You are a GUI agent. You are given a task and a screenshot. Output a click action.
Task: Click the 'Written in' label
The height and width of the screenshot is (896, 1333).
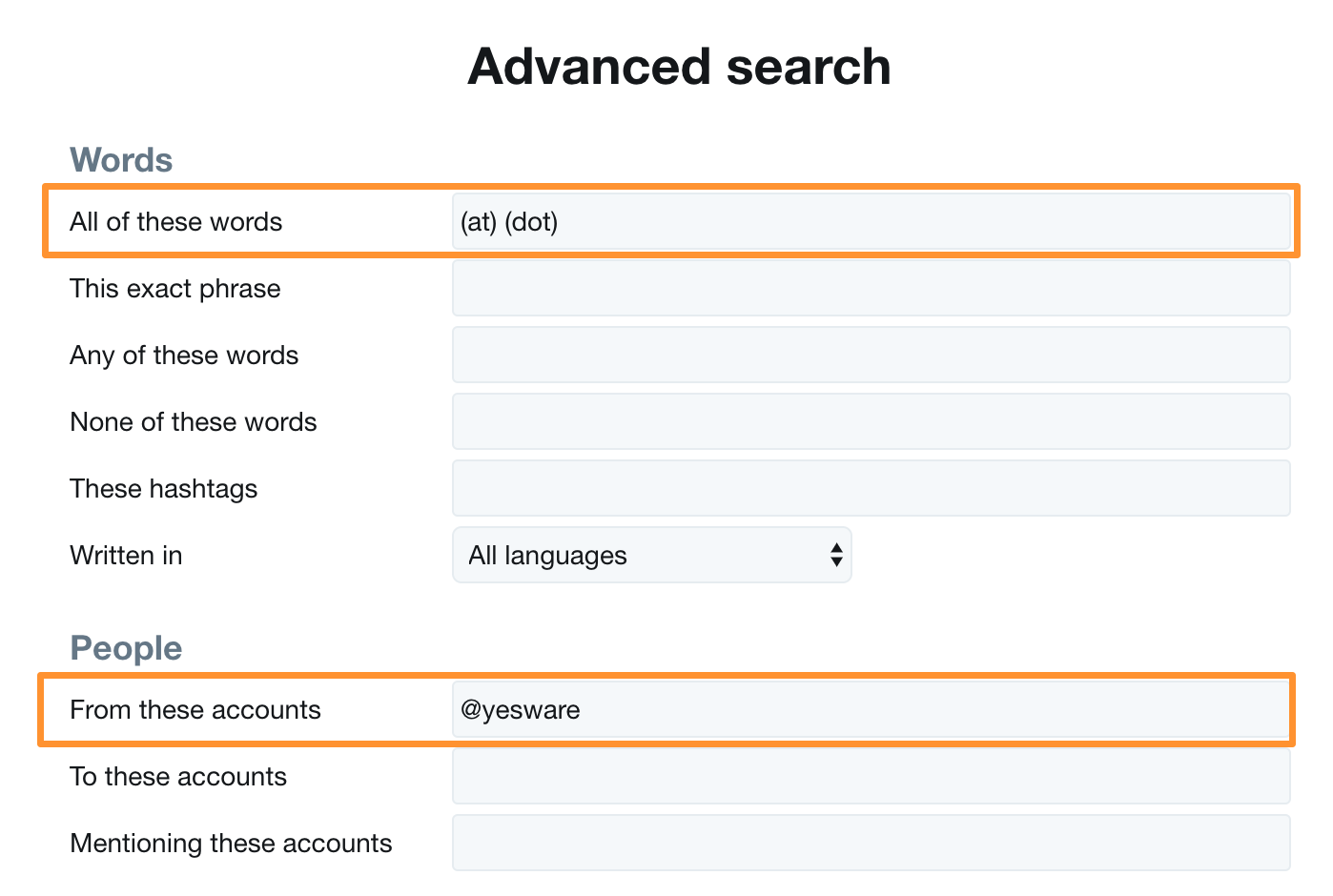point(126,555)
